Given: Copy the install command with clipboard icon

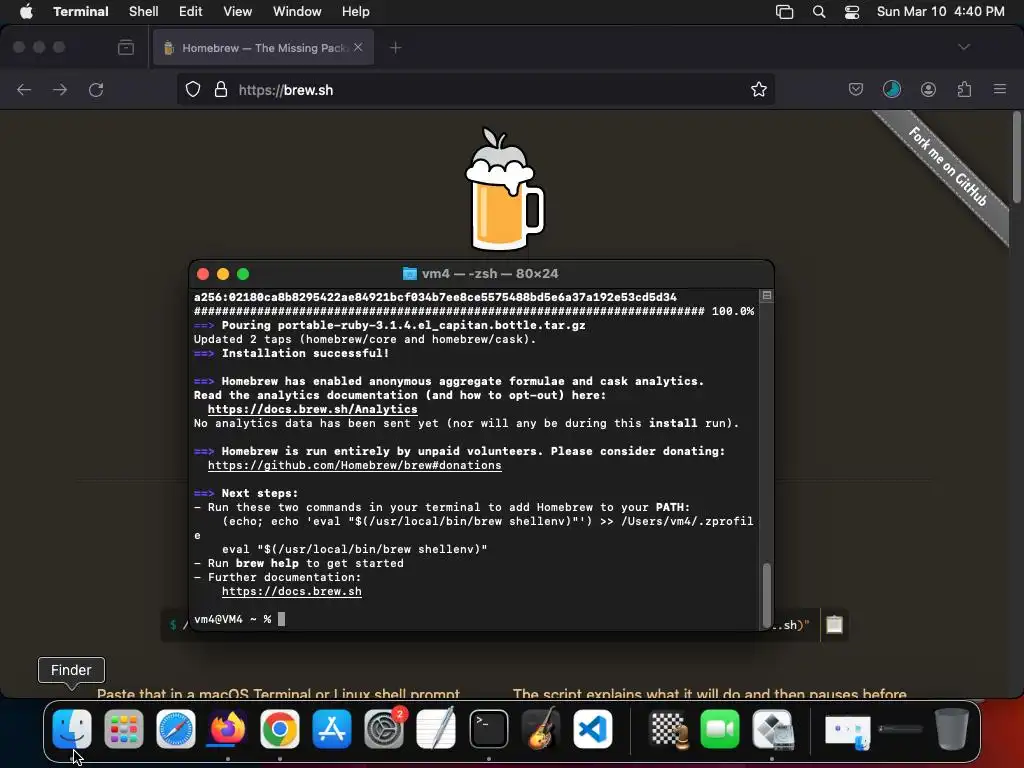Looking at the screenshot, I should [835, 625].
